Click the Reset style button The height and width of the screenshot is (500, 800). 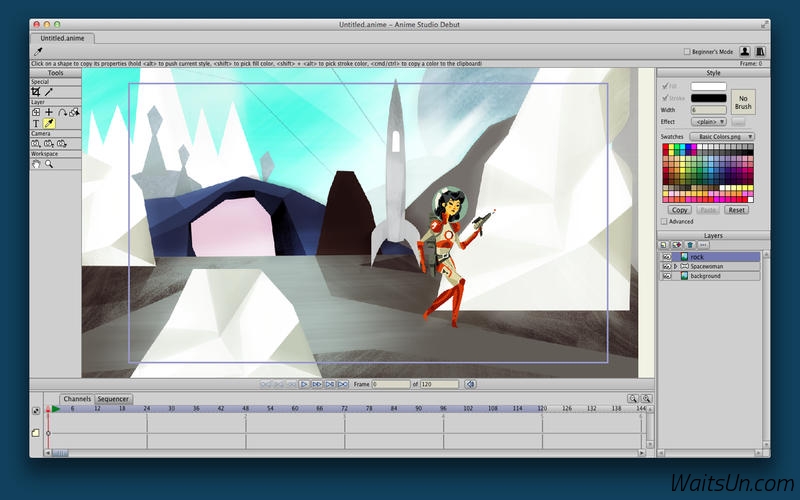click(x=736, y=210)
